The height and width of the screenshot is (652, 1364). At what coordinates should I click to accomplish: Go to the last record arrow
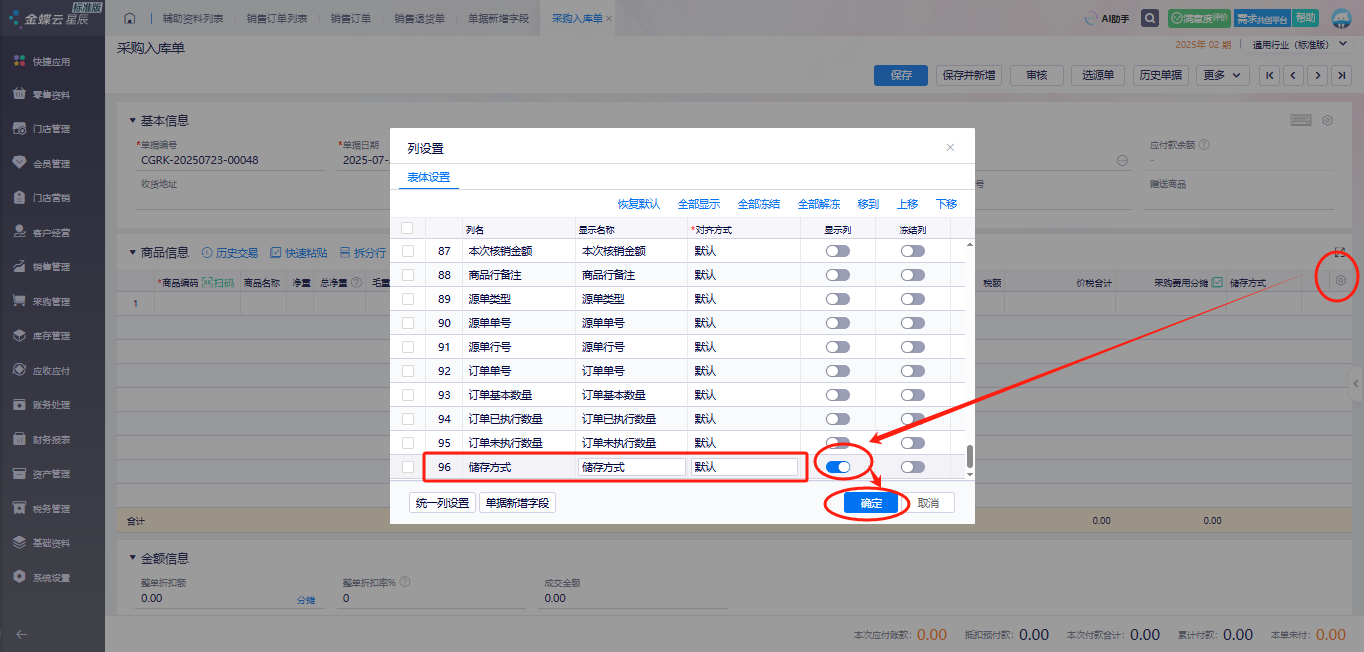coord(1342,75)
